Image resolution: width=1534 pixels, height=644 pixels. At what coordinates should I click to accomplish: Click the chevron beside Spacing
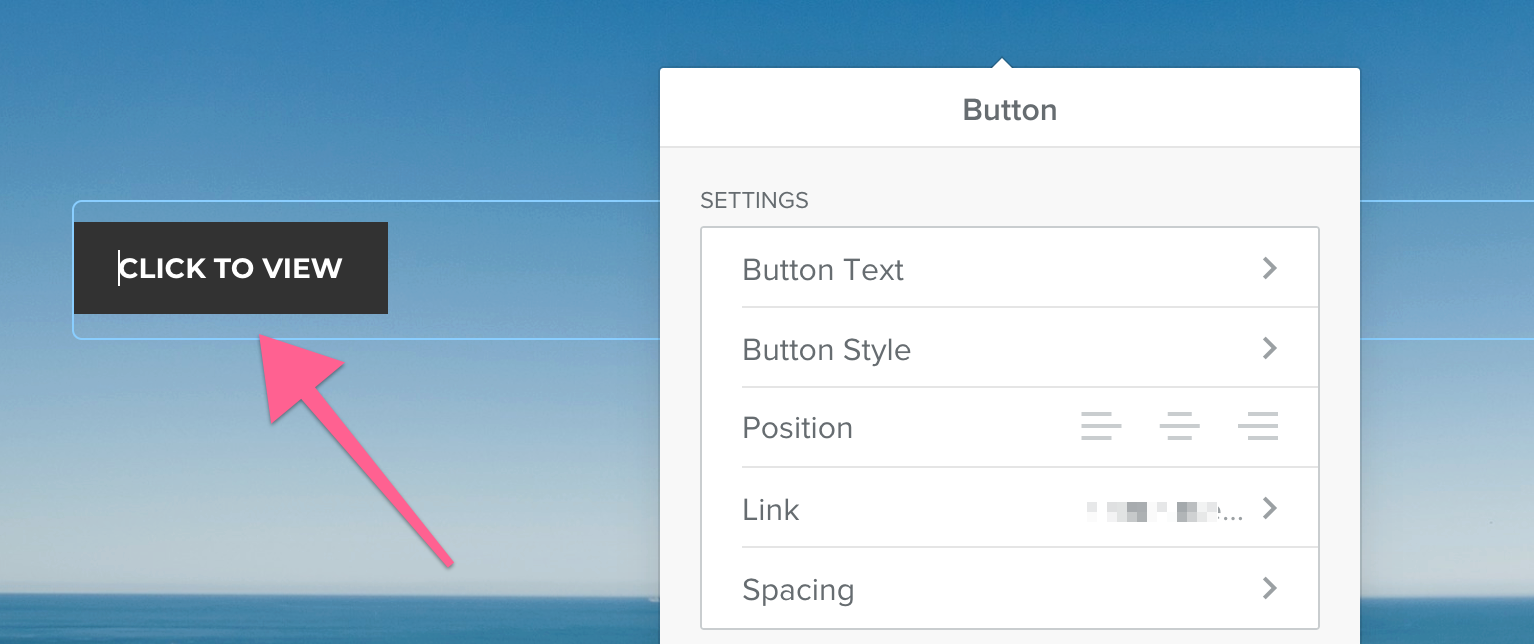1270,588
